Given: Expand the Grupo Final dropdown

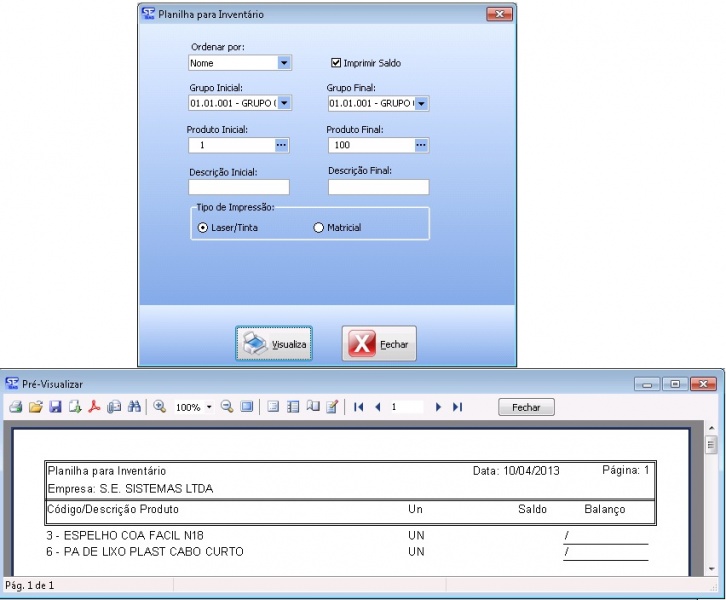Looking at the screenshot, I should [421, 103].
